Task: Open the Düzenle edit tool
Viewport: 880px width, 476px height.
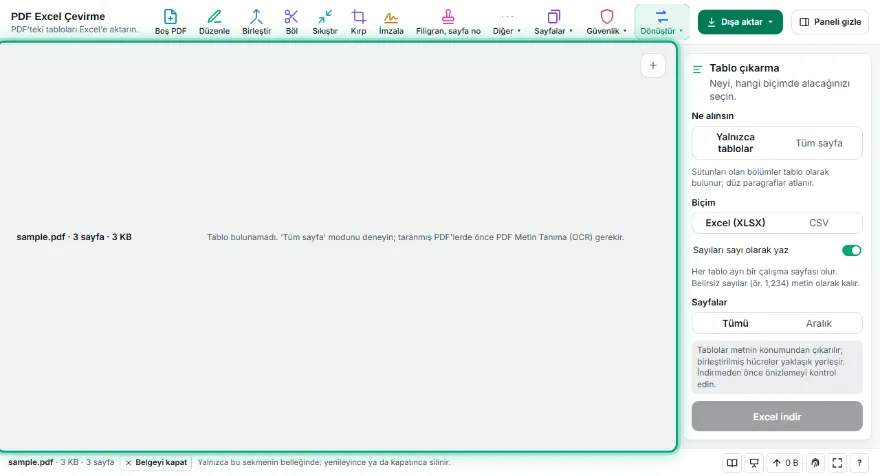Action: [x=214, y=22]
